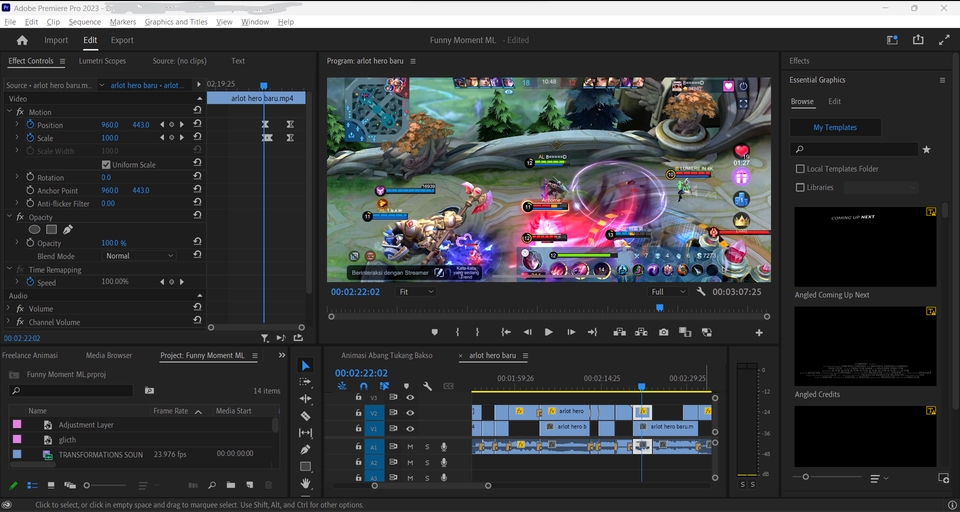Click the Lift button
The height and width of the screenshot is (512, 960).
pyautogui.click(x=620, y=332)
